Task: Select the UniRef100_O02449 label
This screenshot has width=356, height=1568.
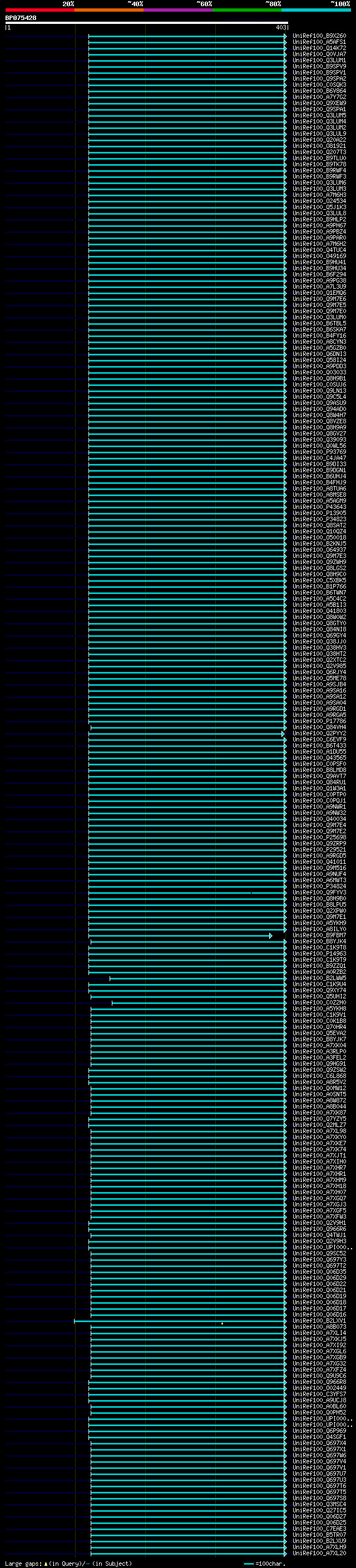Action: 319,1388
